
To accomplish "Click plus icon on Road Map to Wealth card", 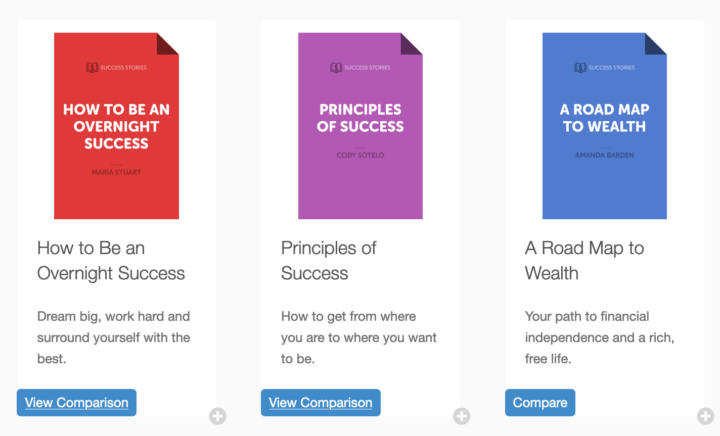I will pyautogui.click(x=705, y=416).
